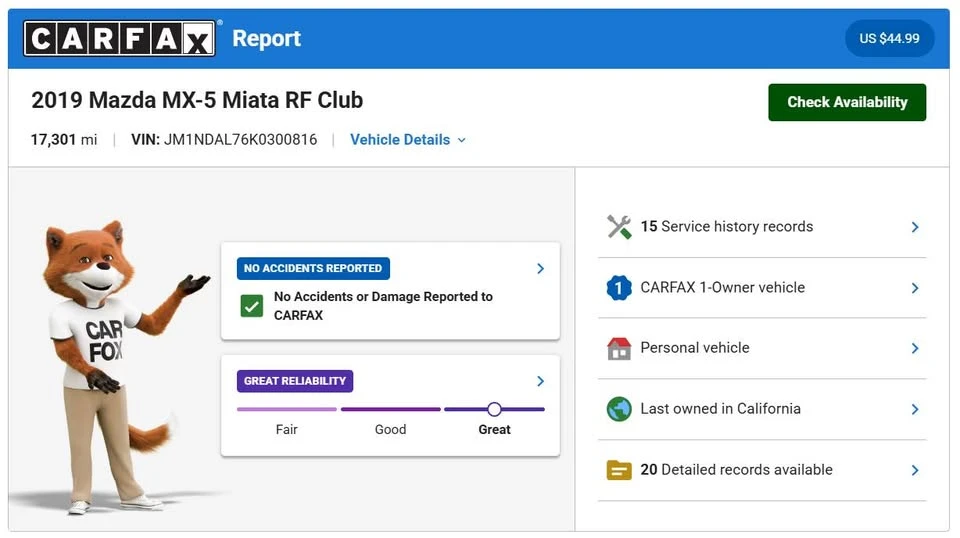The height and width of the screenshot is (538, 960).
Task: Click Last owned in California text
Action: (x=721, y=408)
